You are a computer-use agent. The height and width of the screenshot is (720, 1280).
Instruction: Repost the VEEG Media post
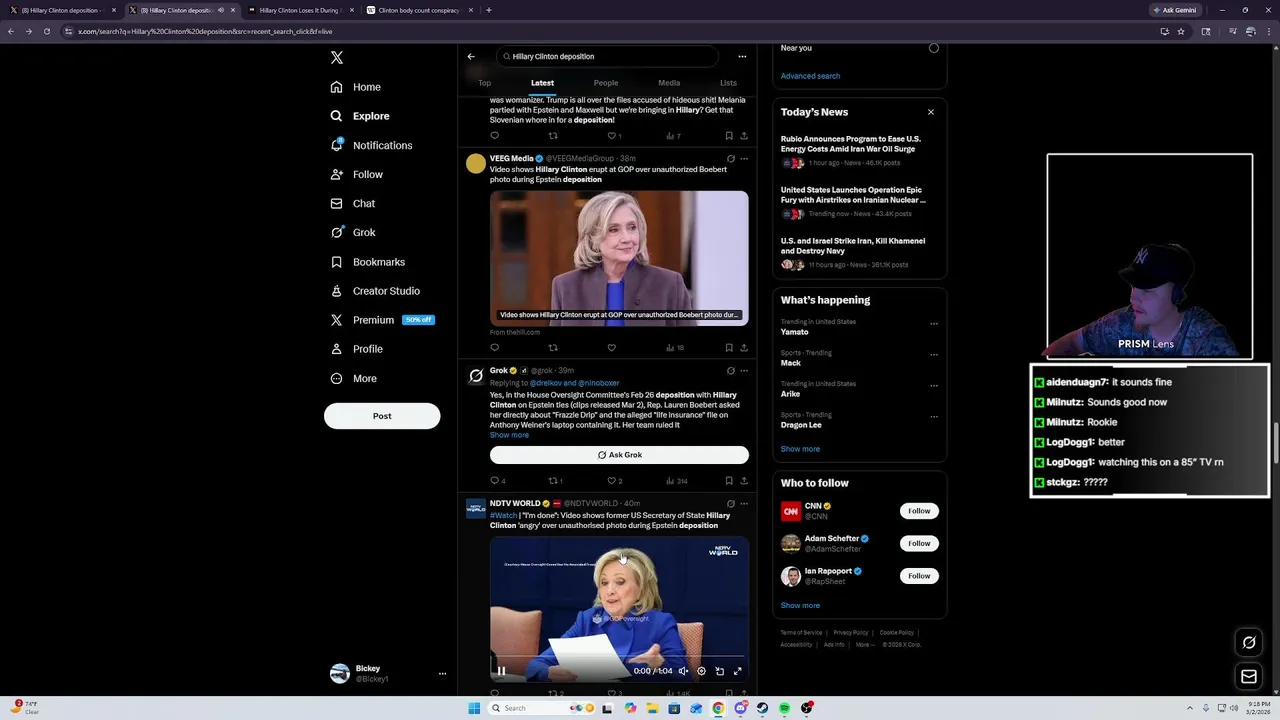coord(553,348)
